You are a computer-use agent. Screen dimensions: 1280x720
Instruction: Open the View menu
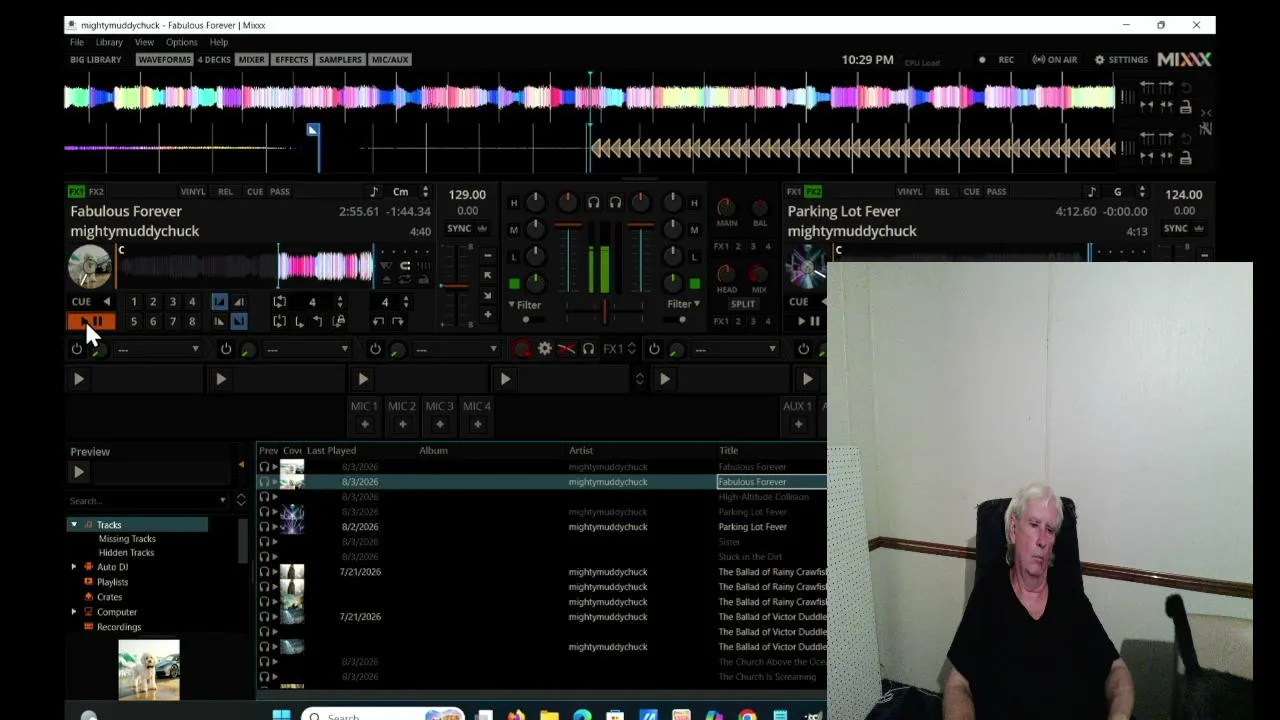[x=144, y=42]
